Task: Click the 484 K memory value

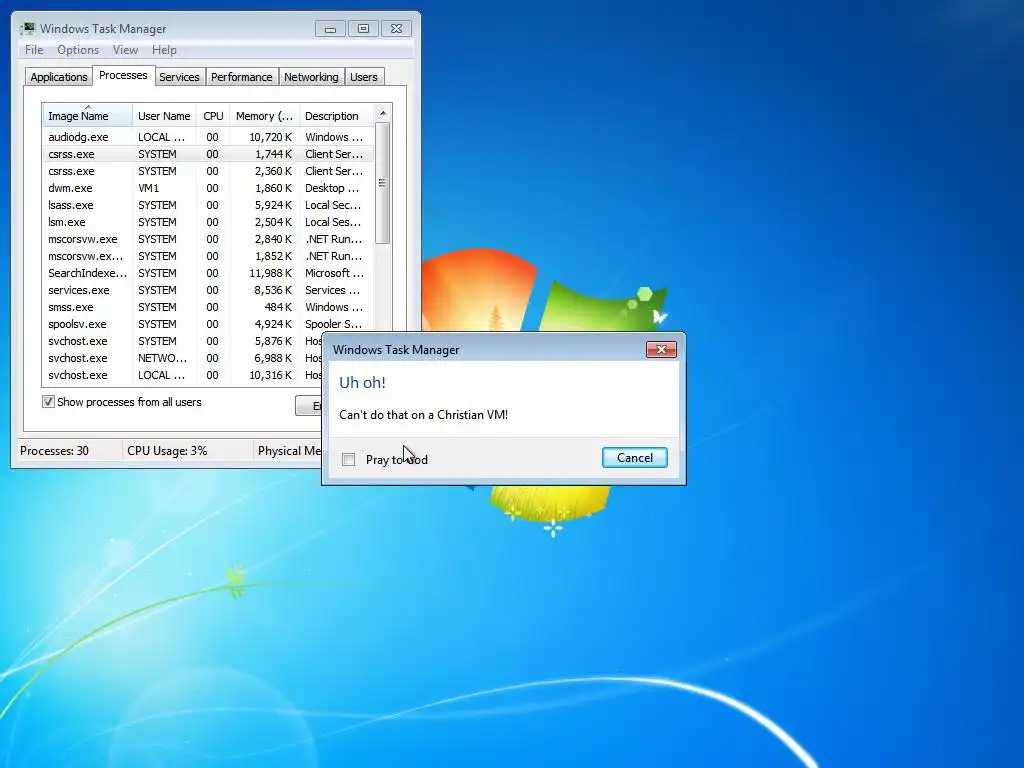Action: [278, 307]
